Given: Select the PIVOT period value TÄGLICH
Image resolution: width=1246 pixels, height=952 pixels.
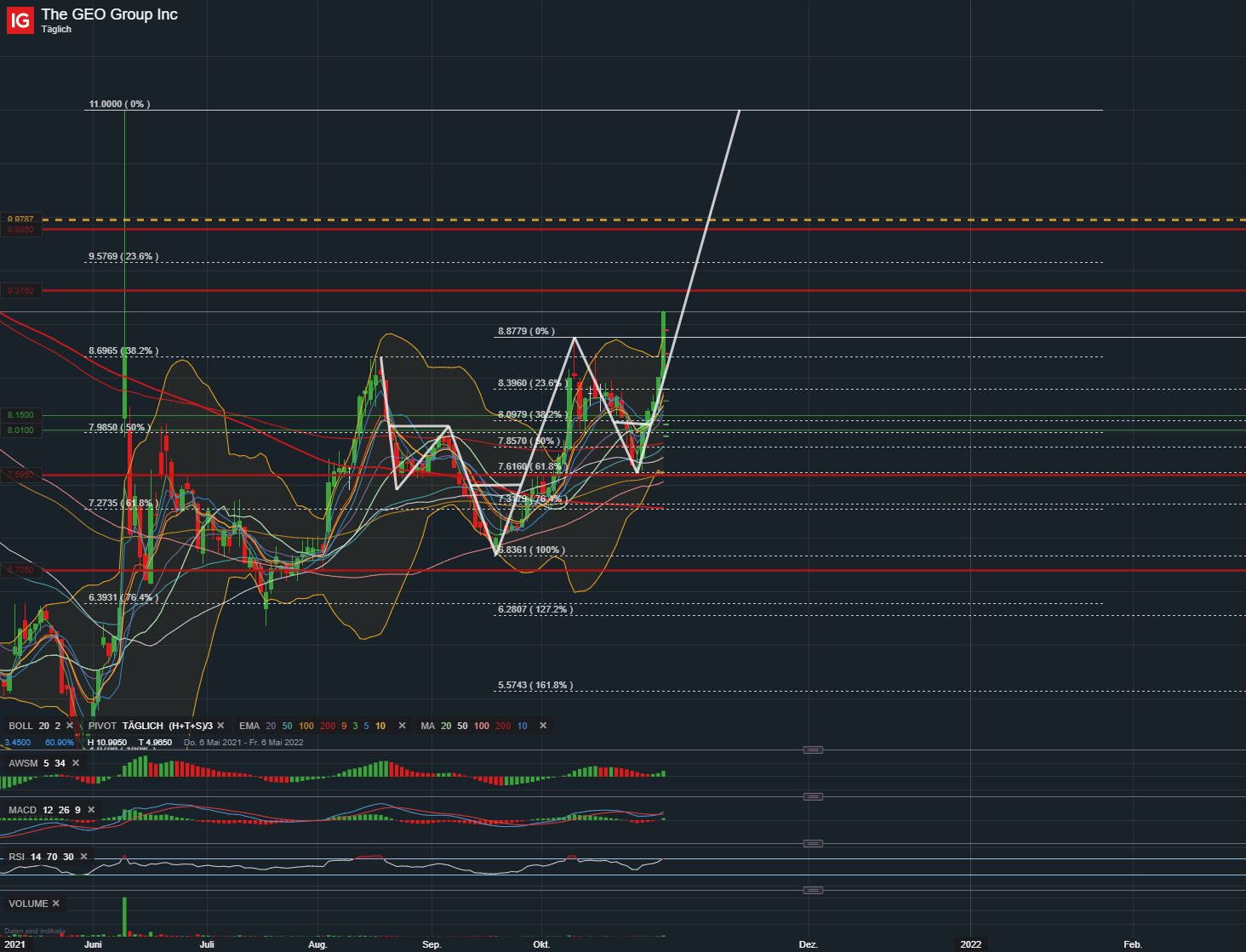Looking at the screenshot, I should pos(142,726).
